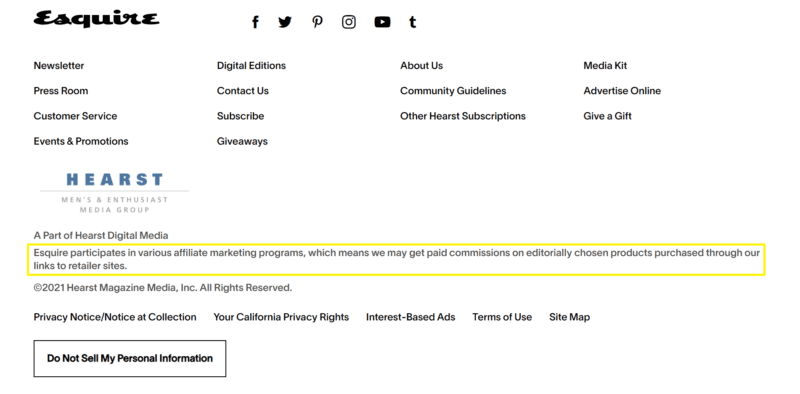Go to Events & Promotions

pyautogui.click(x=81, y=141)
